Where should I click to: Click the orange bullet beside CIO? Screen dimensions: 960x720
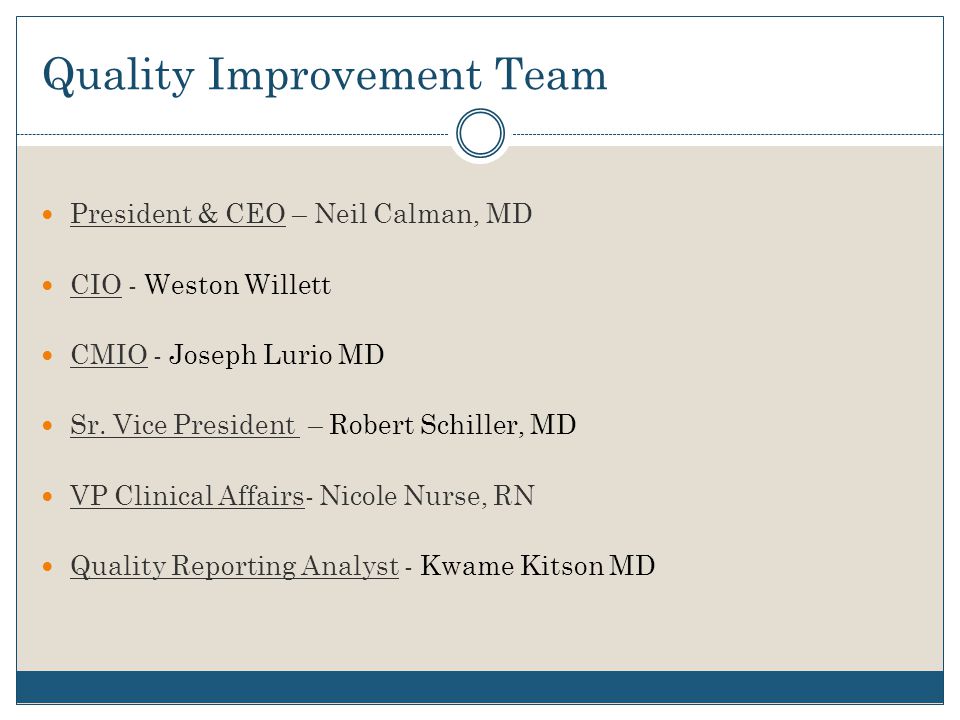(48, 285)
